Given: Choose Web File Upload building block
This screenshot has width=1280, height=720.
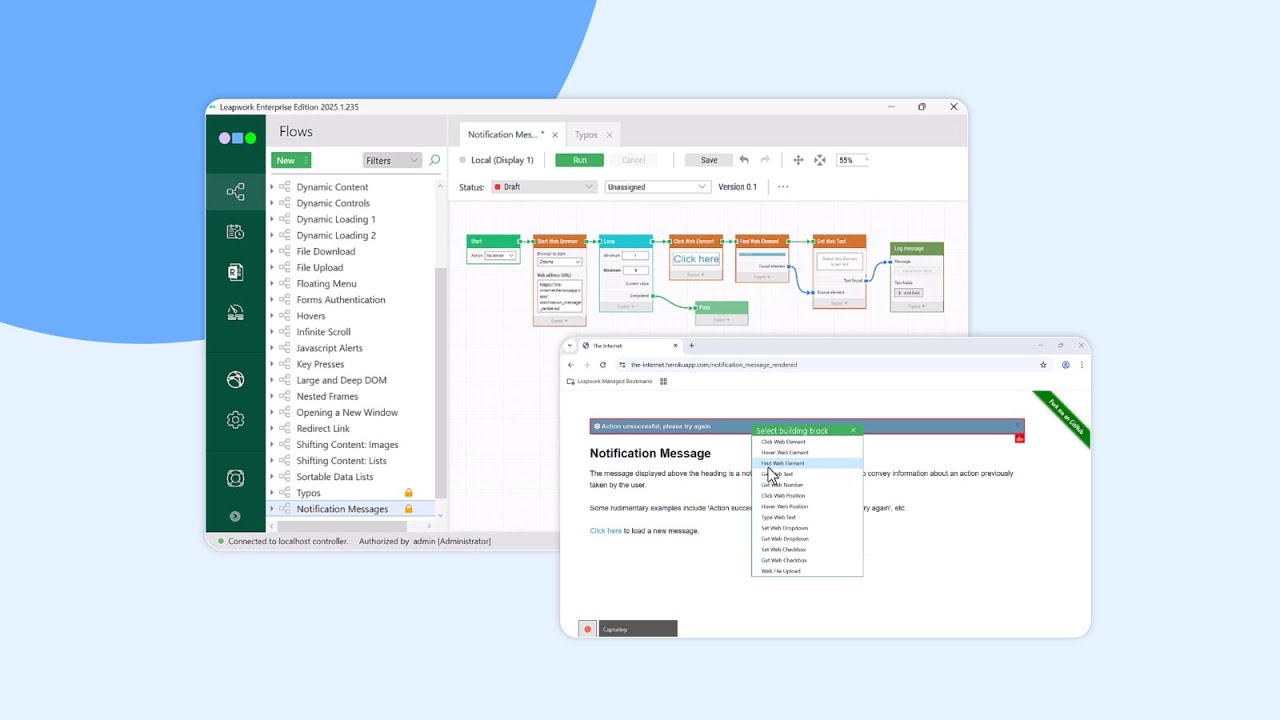Looking at the screenshot, I should point(807,571).
